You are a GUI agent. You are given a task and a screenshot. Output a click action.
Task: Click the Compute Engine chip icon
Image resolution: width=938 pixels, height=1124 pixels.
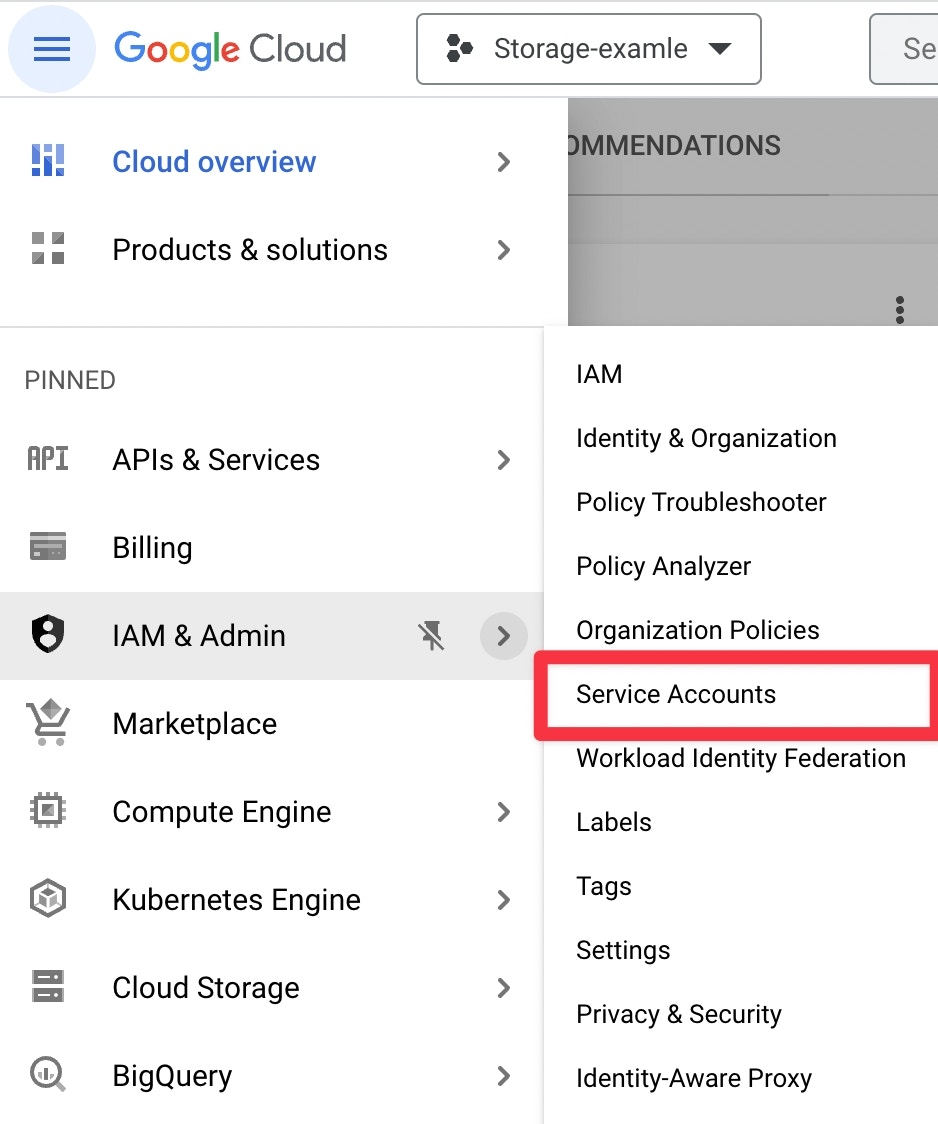[x=48, y=811]
